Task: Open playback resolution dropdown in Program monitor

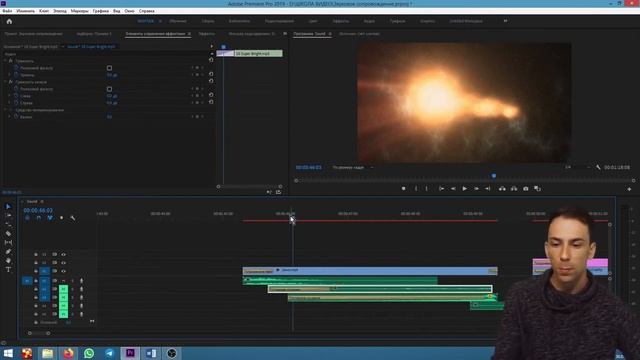Action: [x=577, y=167]
